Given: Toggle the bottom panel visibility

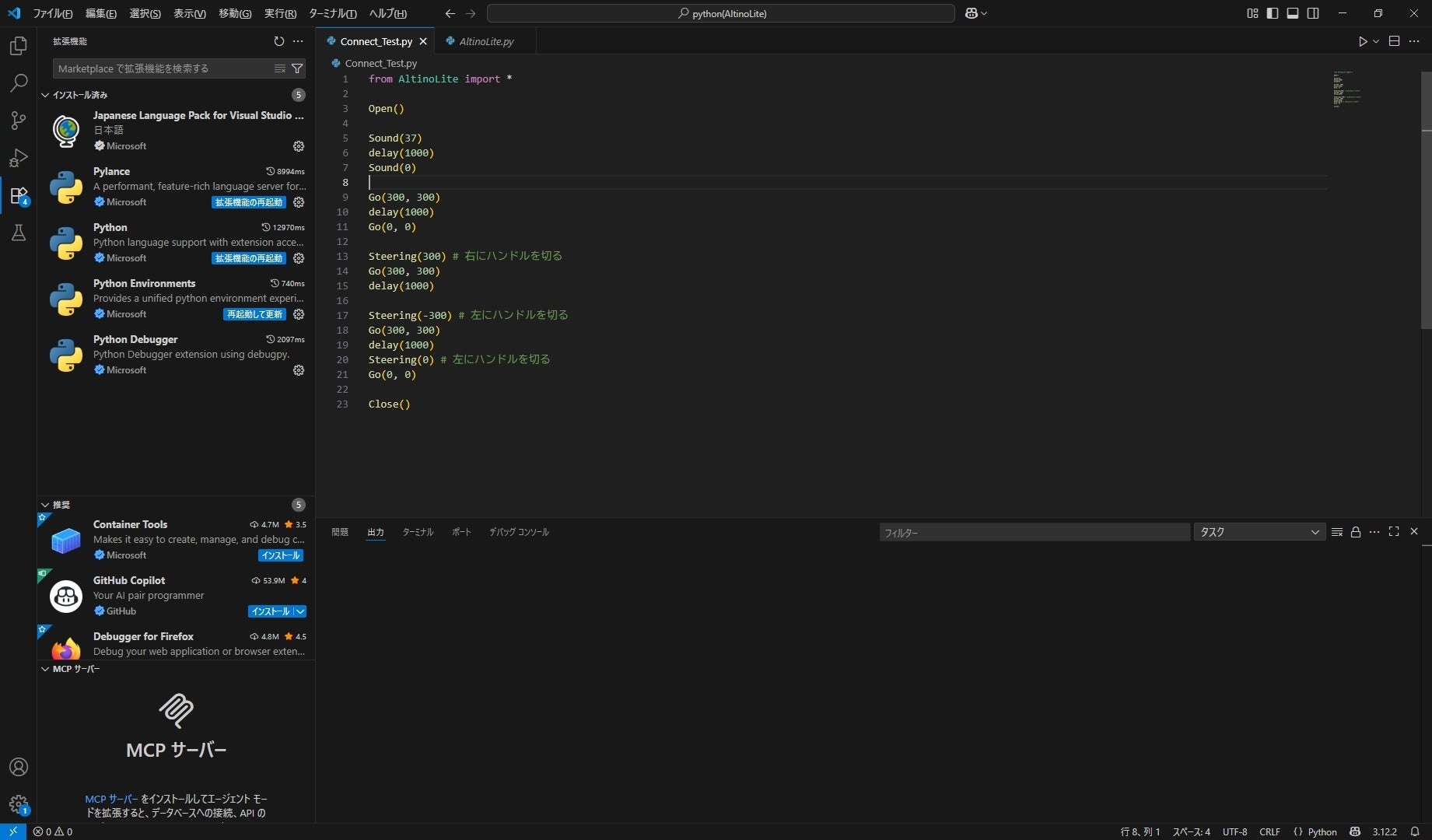Looking at the screenshot, I should pos(1293,13).
